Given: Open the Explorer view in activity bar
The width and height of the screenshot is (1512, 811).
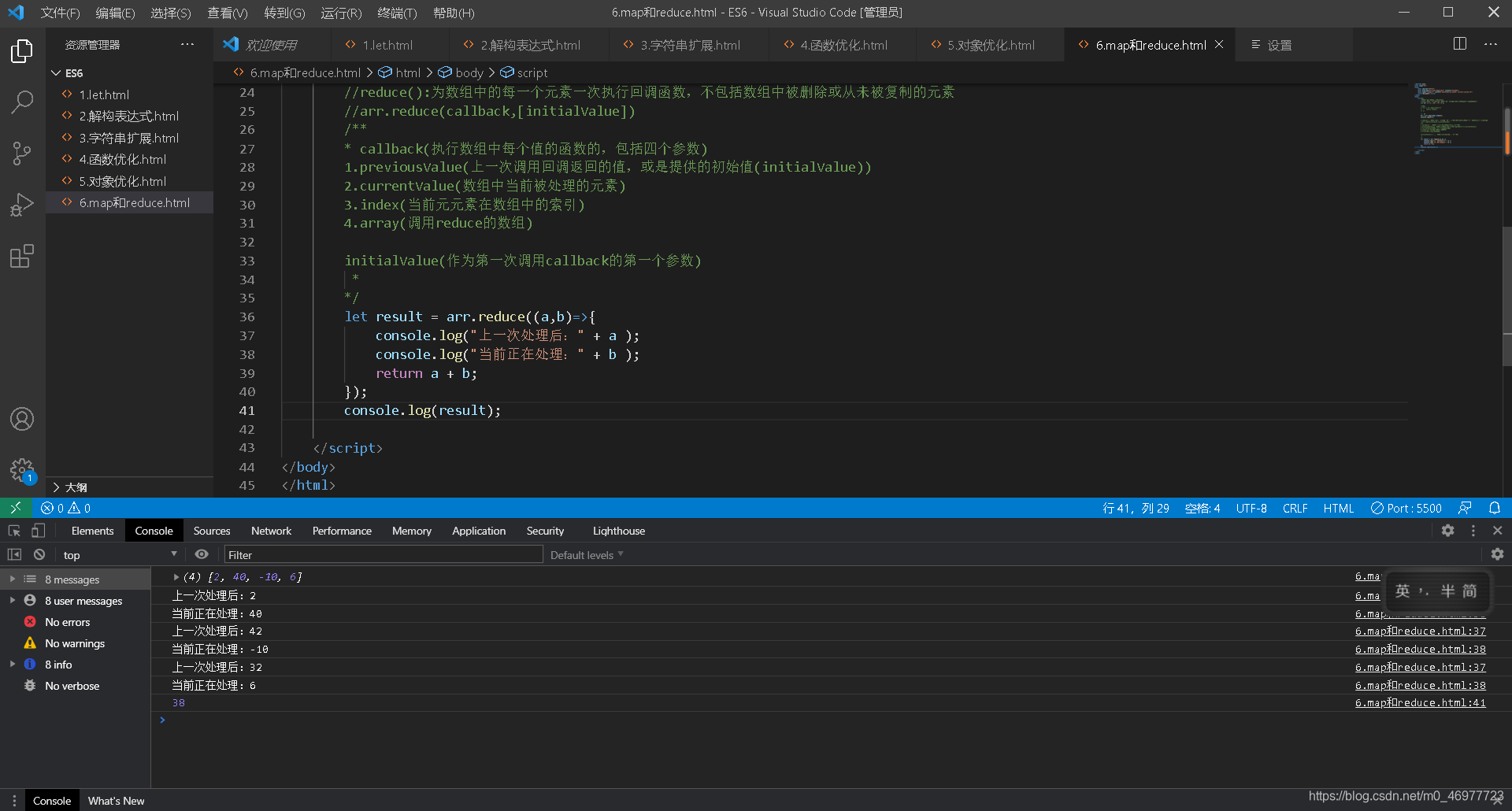Looking at the screenshot, I should click(22, 51).
